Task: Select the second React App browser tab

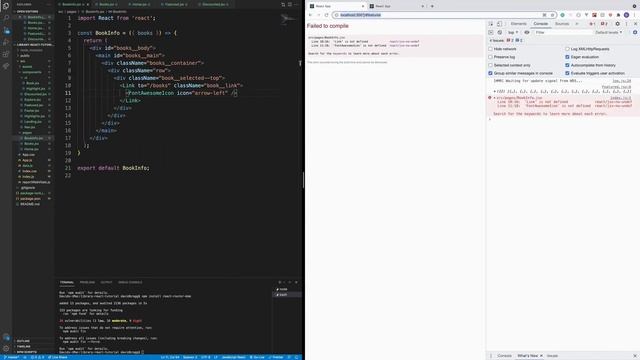Action: point(396,6)
